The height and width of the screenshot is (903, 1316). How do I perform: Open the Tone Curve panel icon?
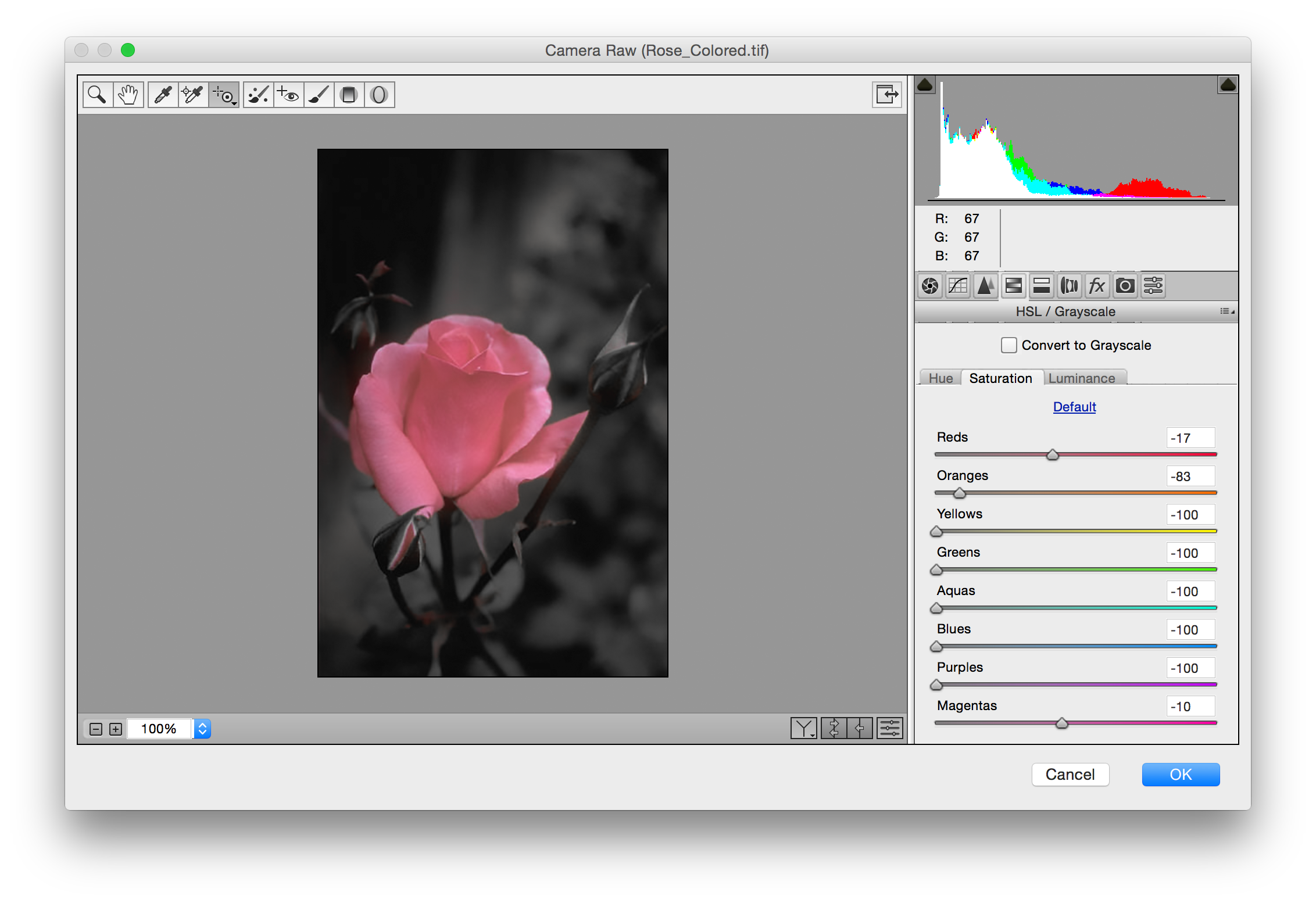[x=957, y=286]
